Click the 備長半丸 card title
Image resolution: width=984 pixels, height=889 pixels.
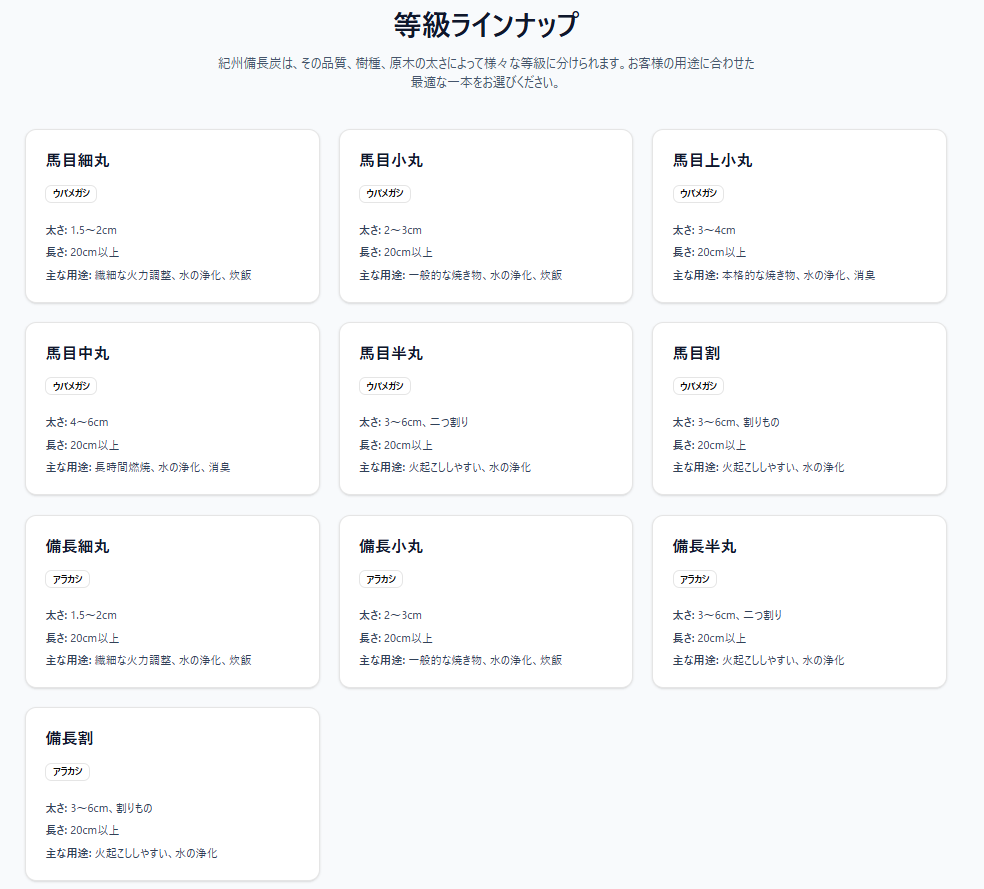tap(704, 547)
